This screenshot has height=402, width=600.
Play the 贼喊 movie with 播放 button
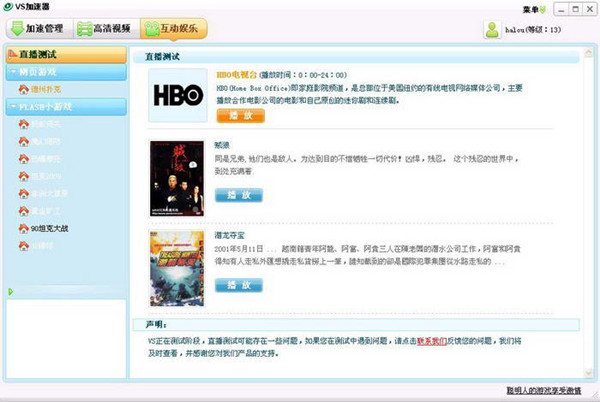[239, 195]
